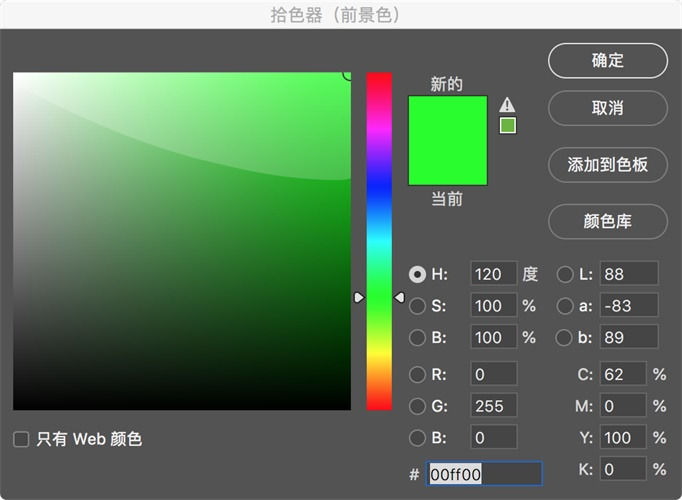
Task: Click the hex color code input field
Action: click(484, 474)
